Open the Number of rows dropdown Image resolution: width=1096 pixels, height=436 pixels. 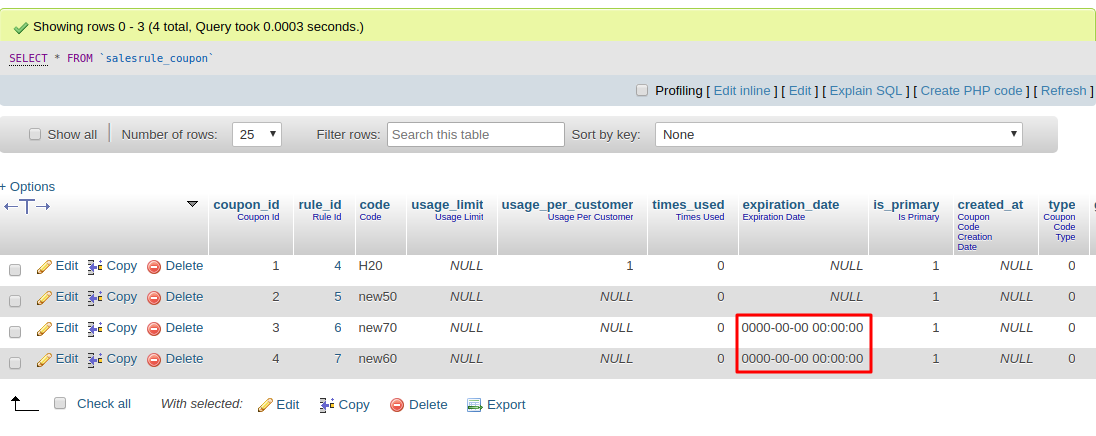tap(257, 134)
